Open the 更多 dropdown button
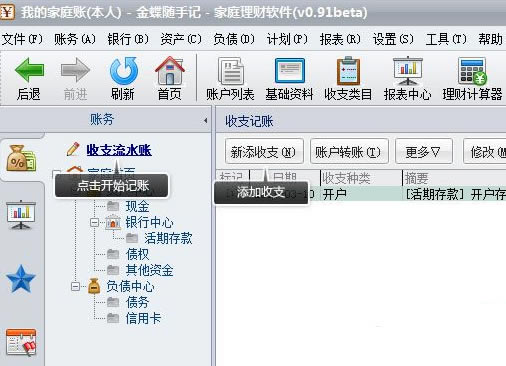Viewport: 506px width, 366px height. 424,152
